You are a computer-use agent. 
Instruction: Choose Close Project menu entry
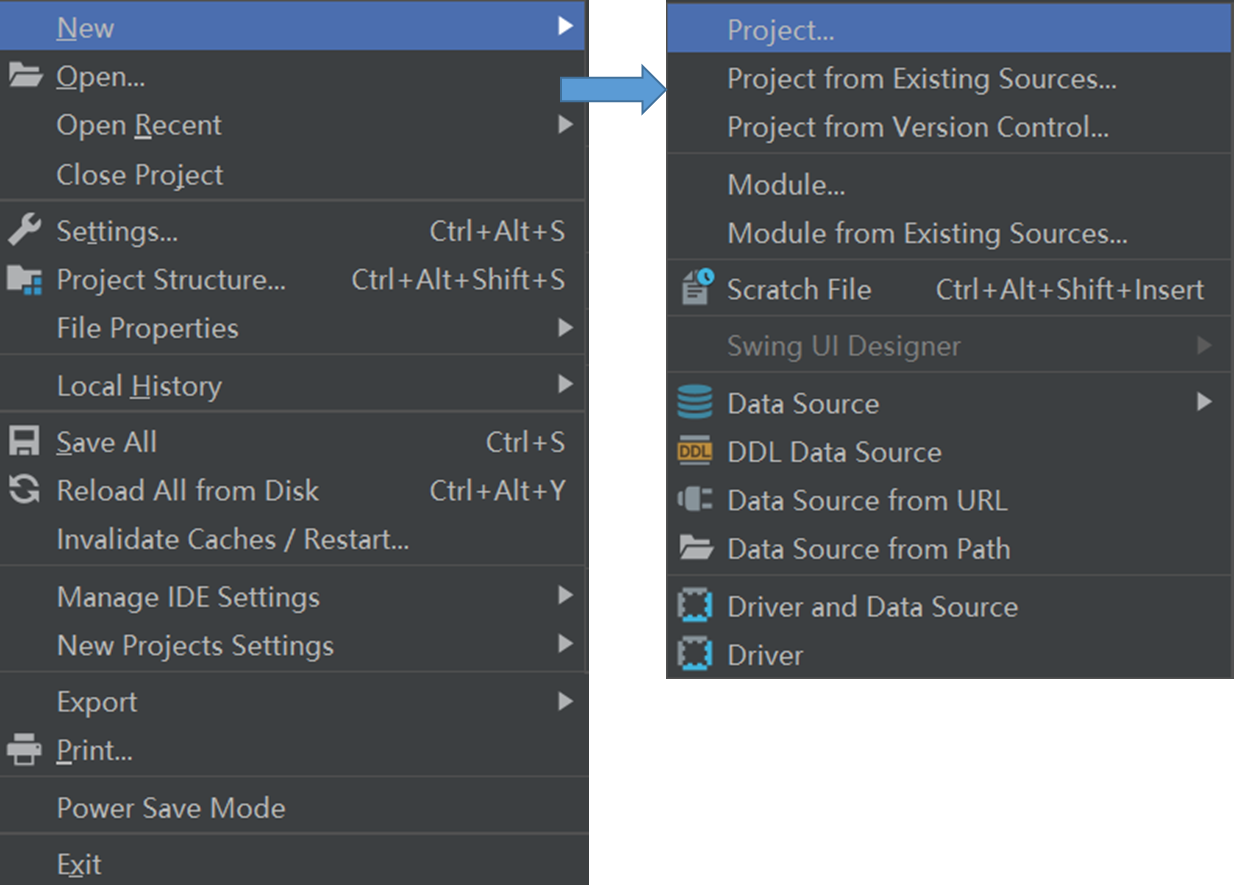click(x=140, y=175)
